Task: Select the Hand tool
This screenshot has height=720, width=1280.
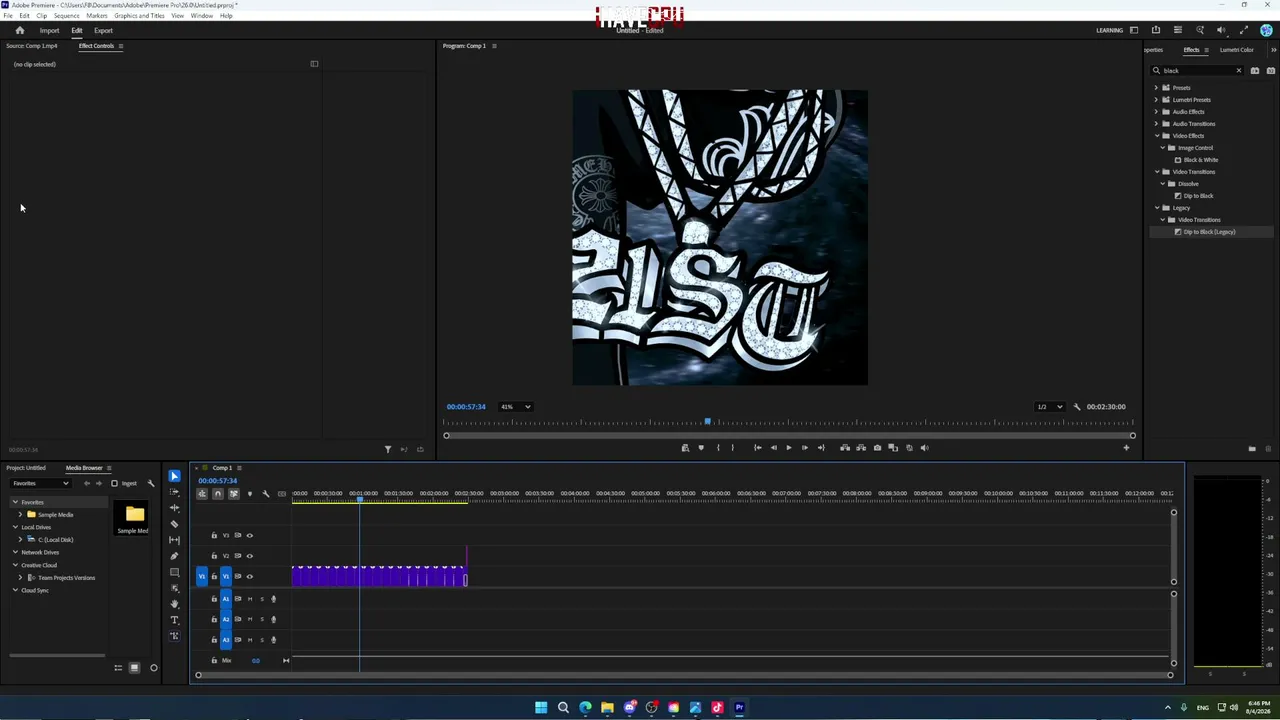Action: (174, 604)
